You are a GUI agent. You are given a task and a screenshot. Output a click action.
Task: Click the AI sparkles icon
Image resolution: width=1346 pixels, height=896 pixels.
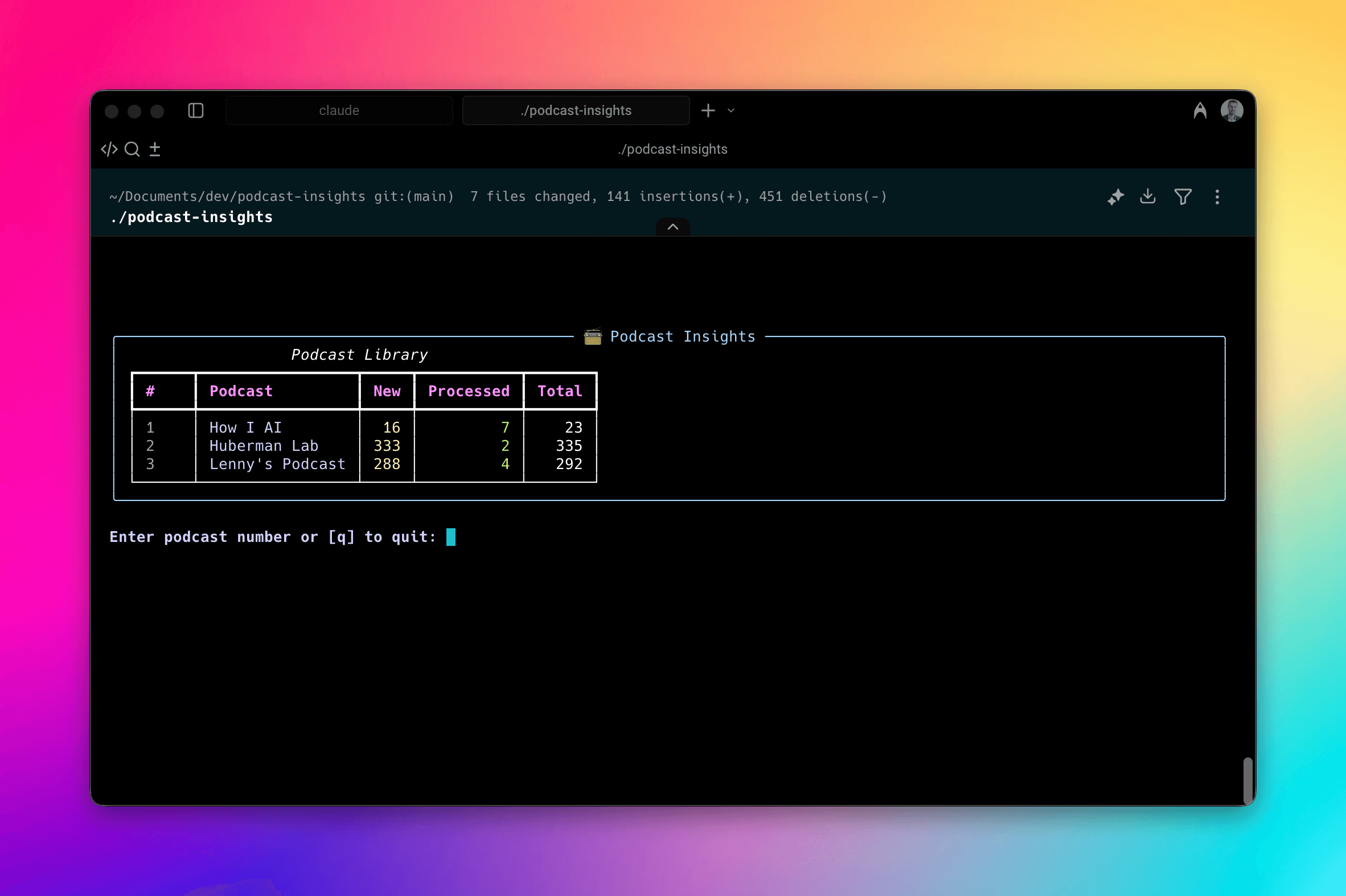(1115, 197)
